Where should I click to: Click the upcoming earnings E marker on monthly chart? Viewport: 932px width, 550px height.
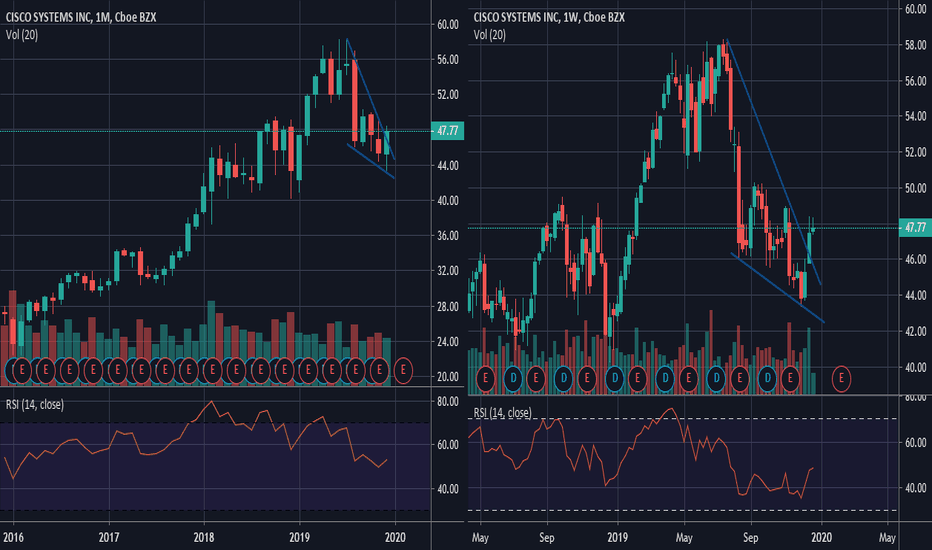(x=403, y=370)
